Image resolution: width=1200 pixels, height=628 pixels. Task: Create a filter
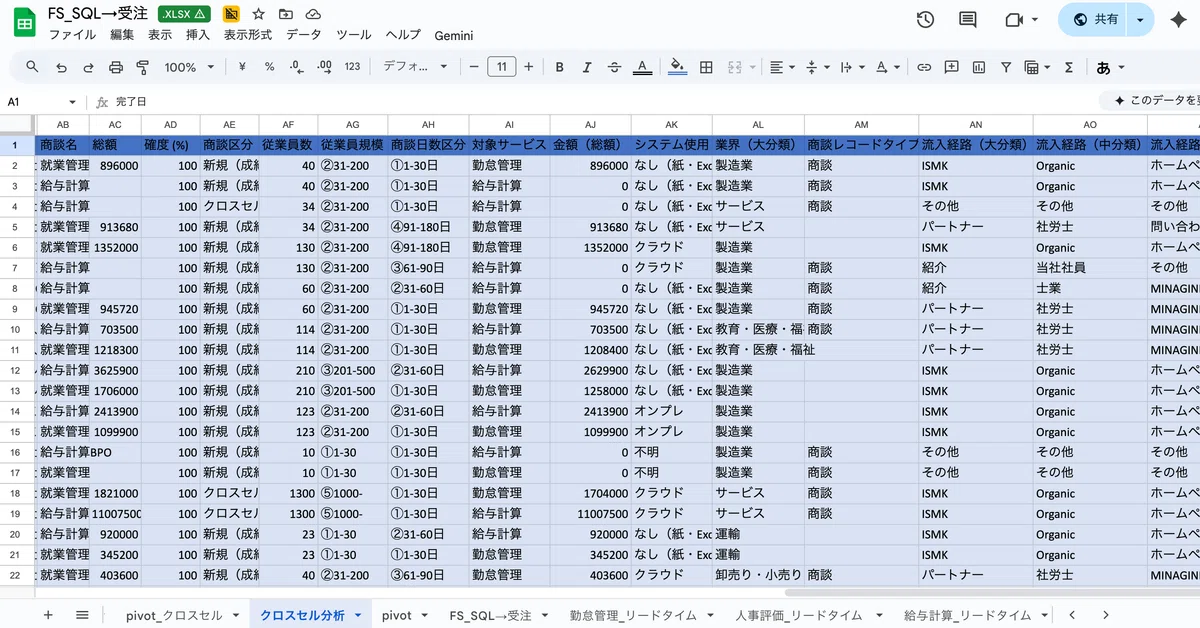click(x=1006, y=67)
